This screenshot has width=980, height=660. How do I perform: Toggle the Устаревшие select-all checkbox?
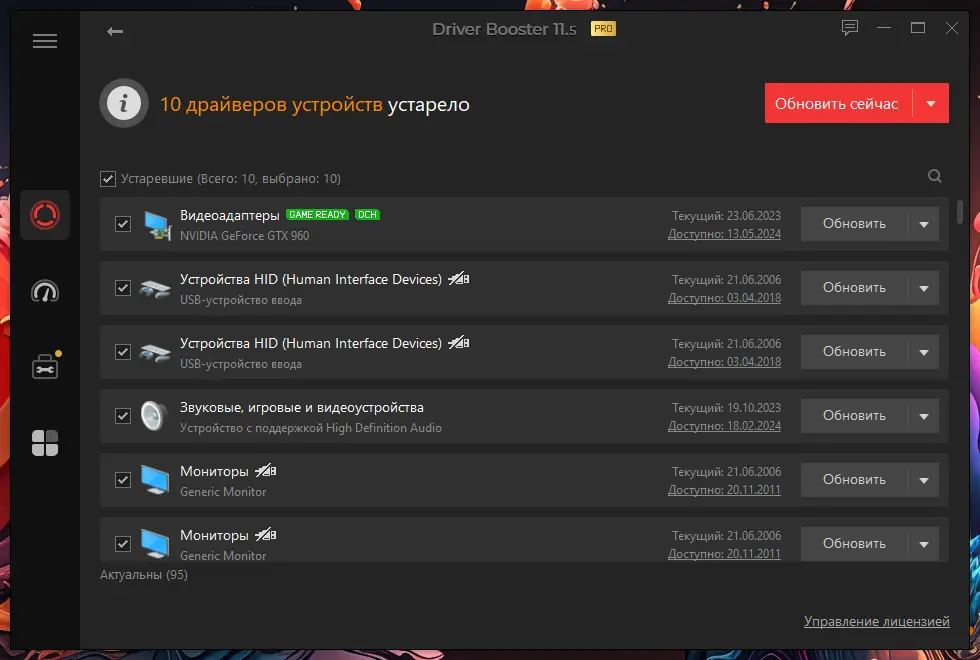[108, 179]
